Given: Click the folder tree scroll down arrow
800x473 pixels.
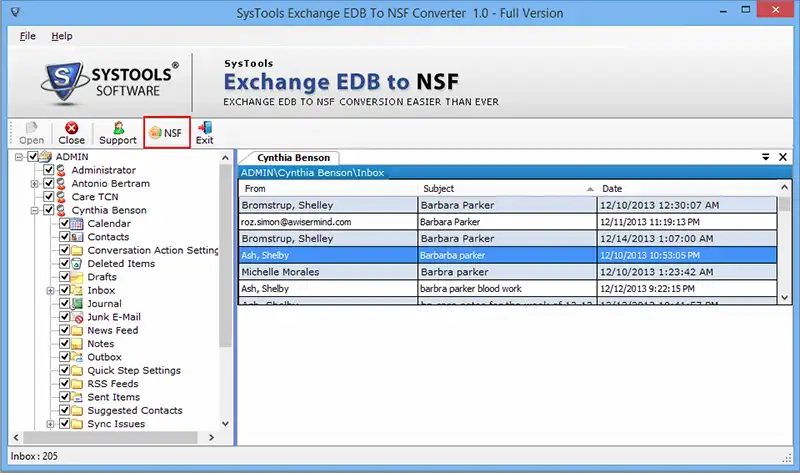Looking at the screenshot, I should [226, 424].
